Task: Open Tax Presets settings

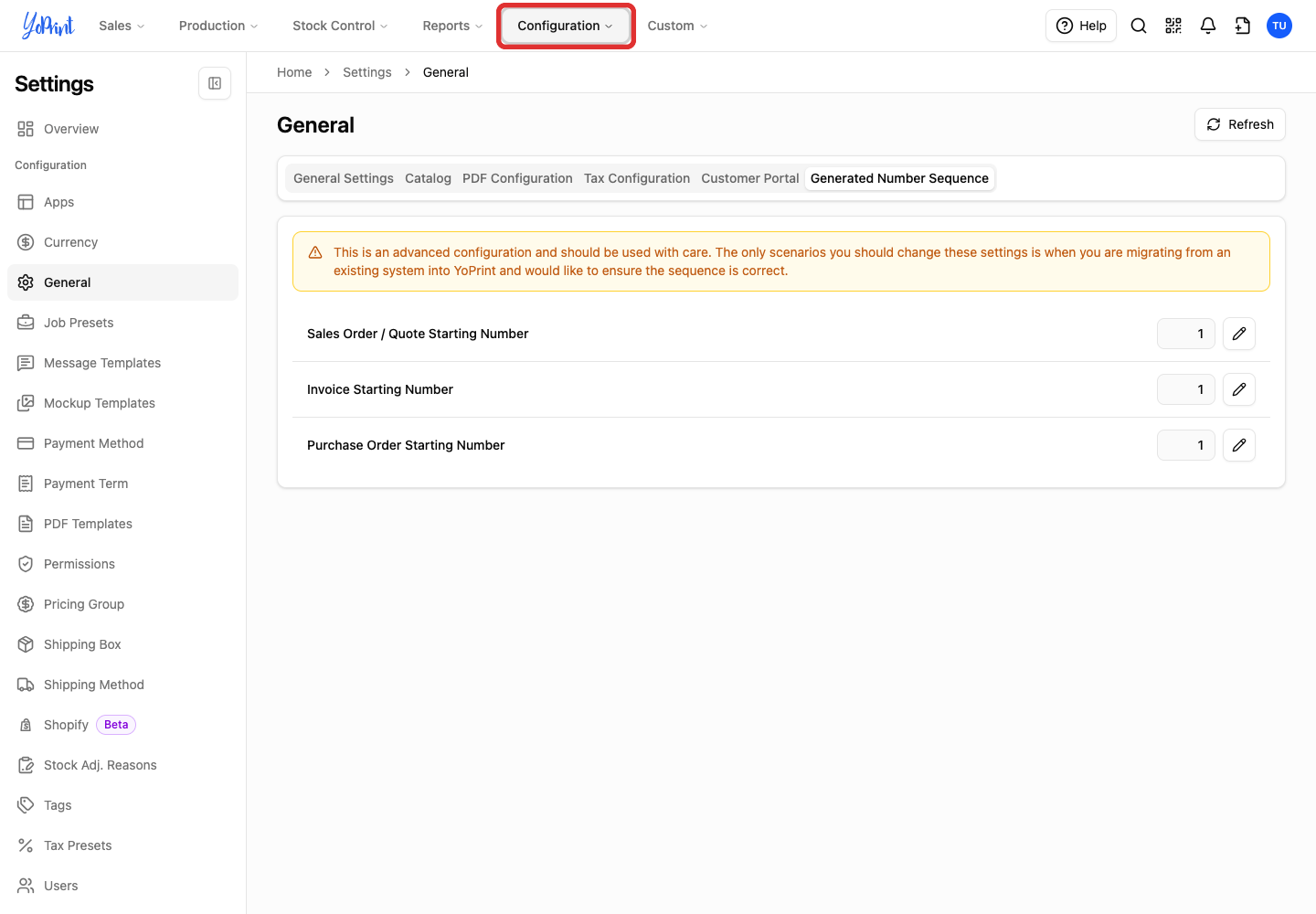Action: point(122,845)
